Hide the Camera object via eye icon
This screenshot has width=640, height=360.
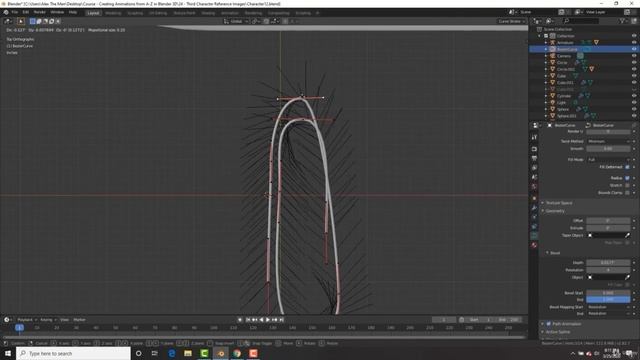point(634,56)
